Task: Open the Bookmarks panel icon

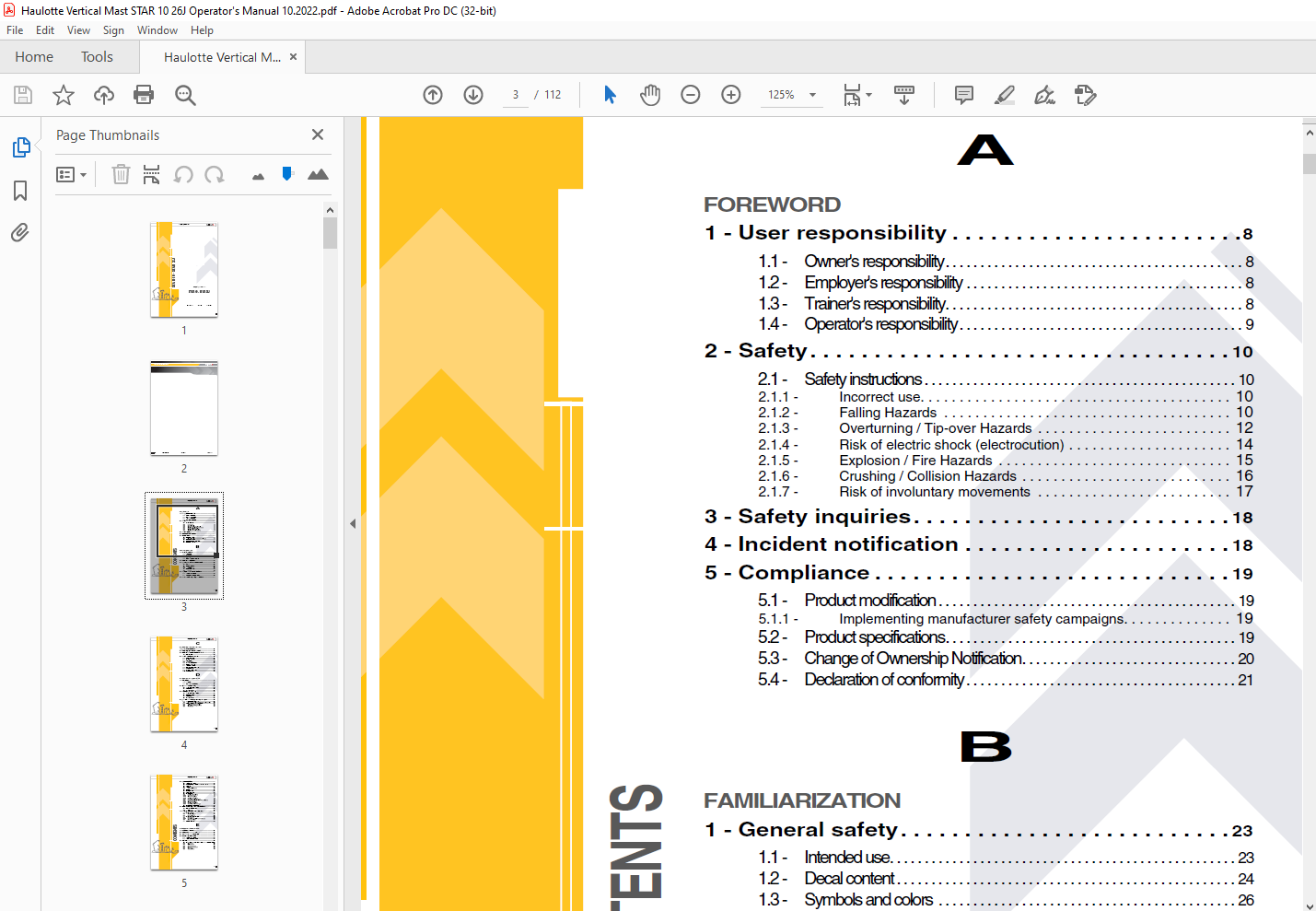Action: [x=20, y=191]
